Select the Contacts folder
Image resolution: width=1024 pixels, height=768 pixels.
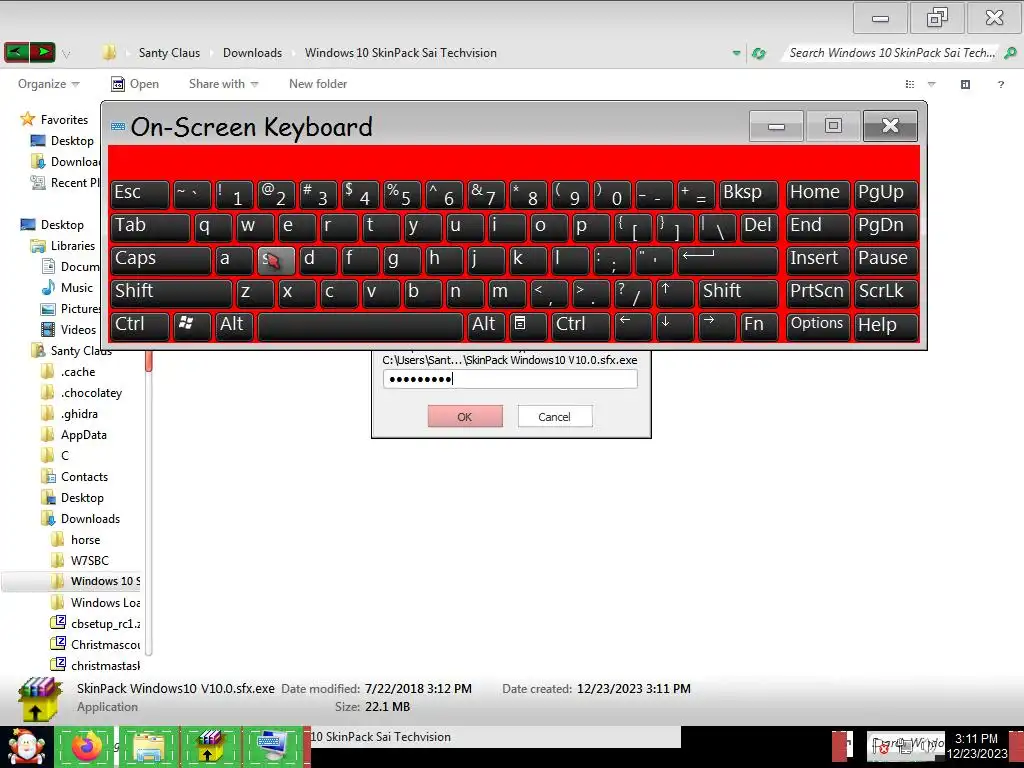click(x=84, y=477)
